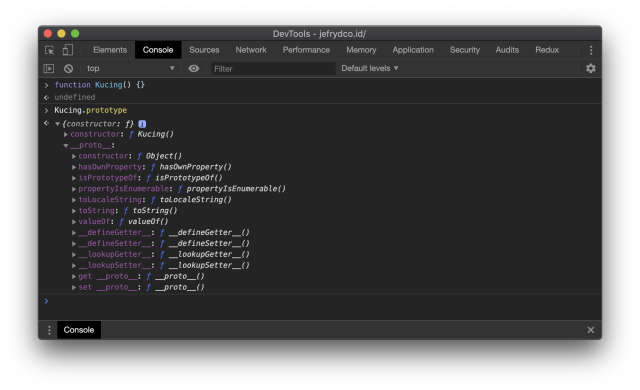Image resolution: width=640 pixels, height=390 pixels.
Task: Expand the __defineSetter__ property
Action: [x=74, y=244]
